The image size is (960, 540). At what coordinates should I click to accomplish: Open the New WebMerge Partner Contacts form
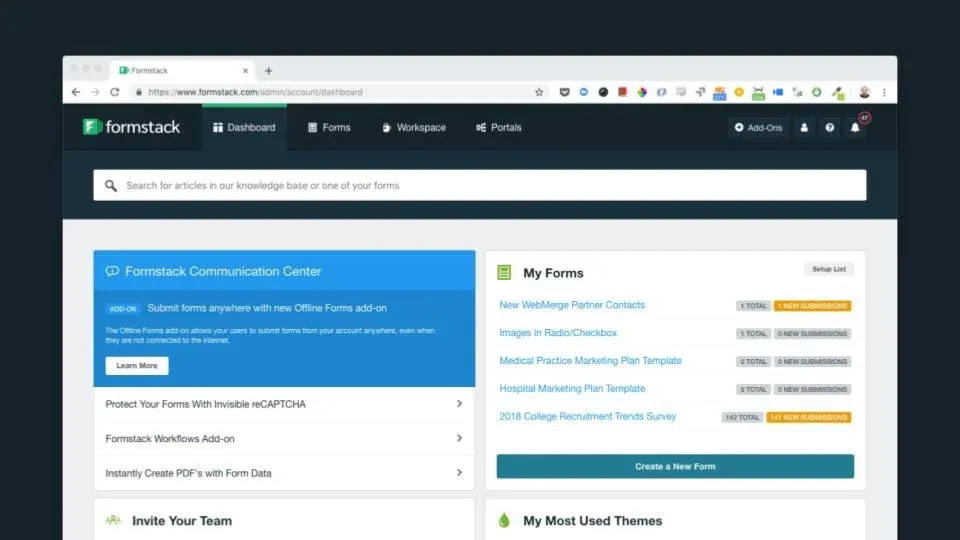click(572, 305)
